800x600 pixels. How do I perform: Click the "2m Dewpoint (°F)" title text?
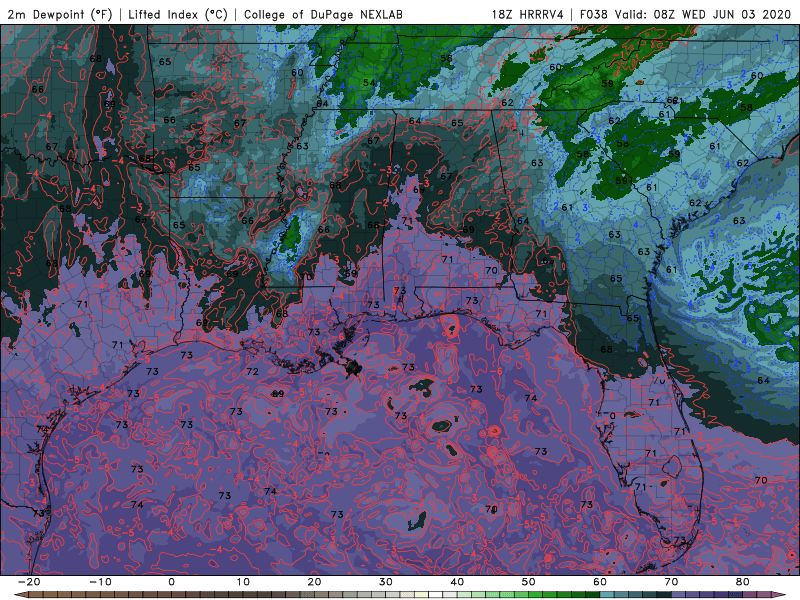click(60, 14)
